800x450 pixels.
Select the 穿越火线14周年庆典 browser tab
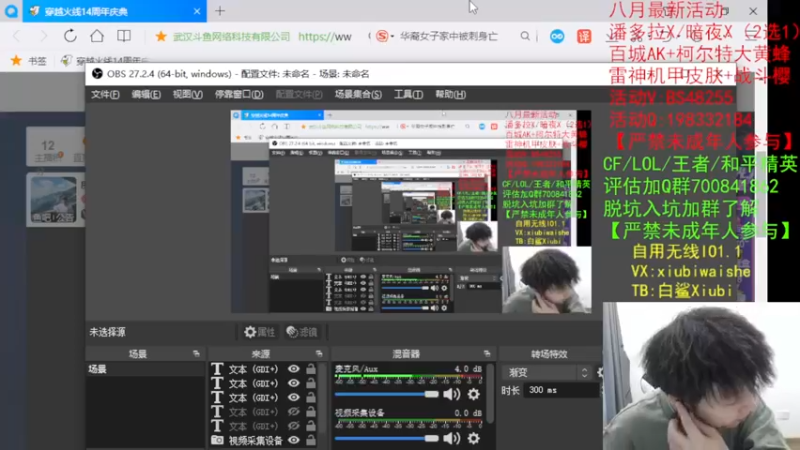[x=114, y=11]
